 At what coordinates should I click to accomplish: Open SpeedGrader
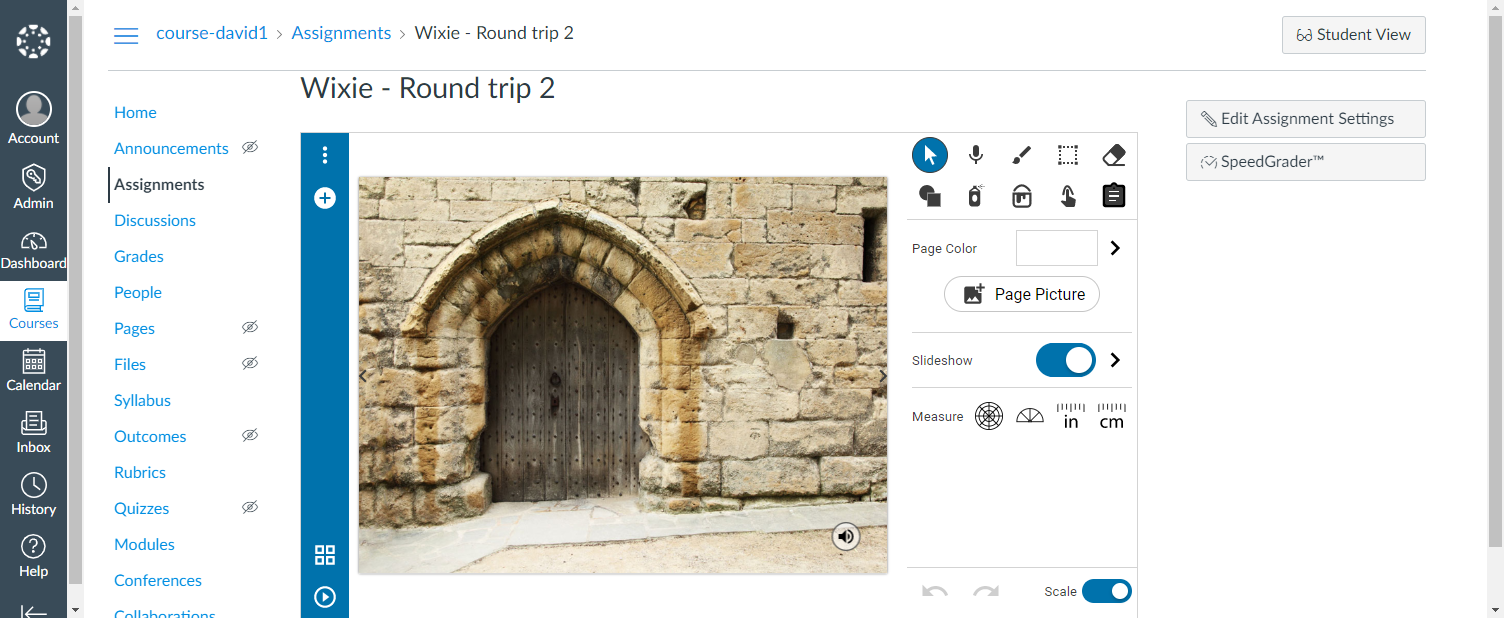pyautogui.click(x=1305, y=162)
